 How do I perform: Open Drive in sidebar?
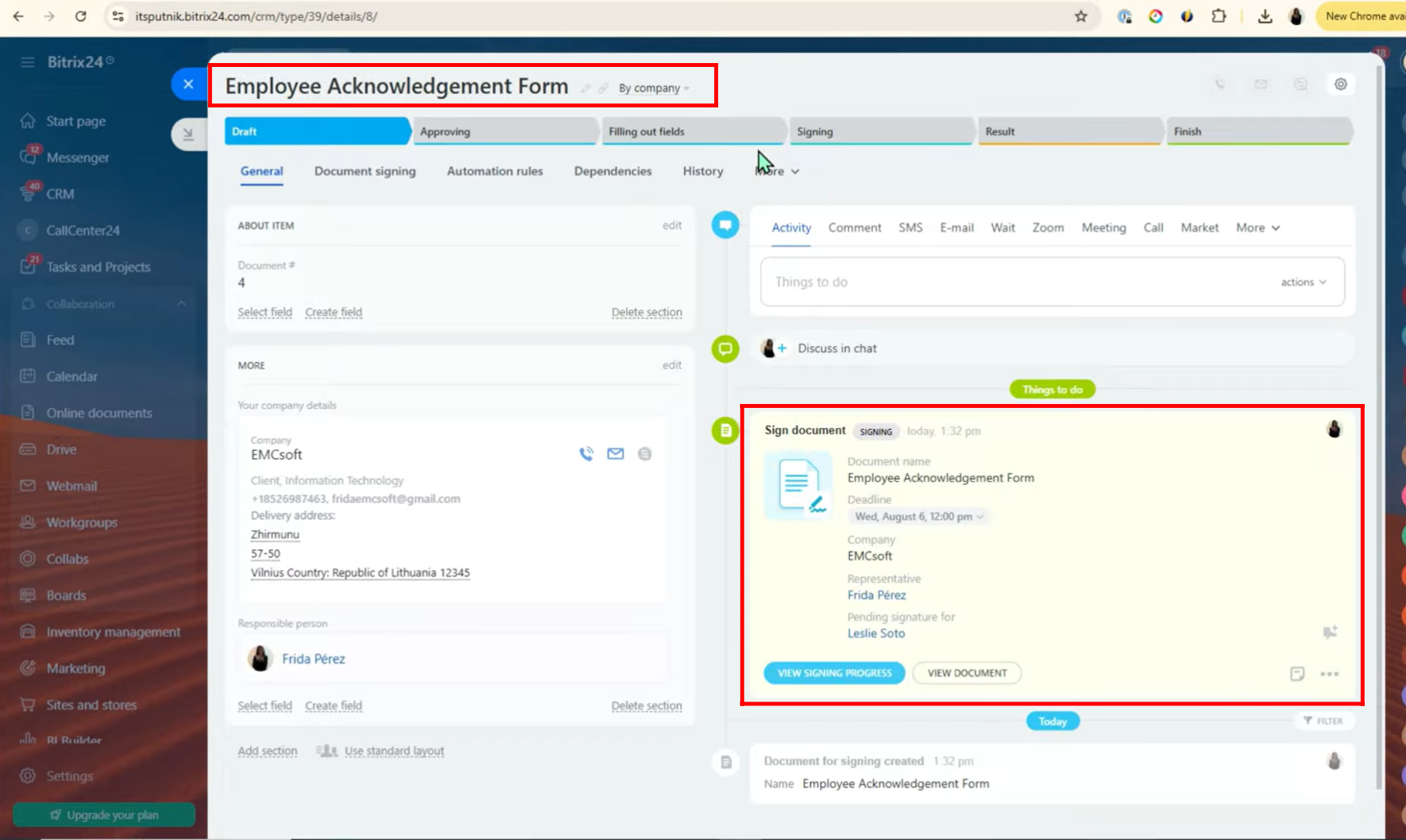pyautogui.click(x=61, y=450)
